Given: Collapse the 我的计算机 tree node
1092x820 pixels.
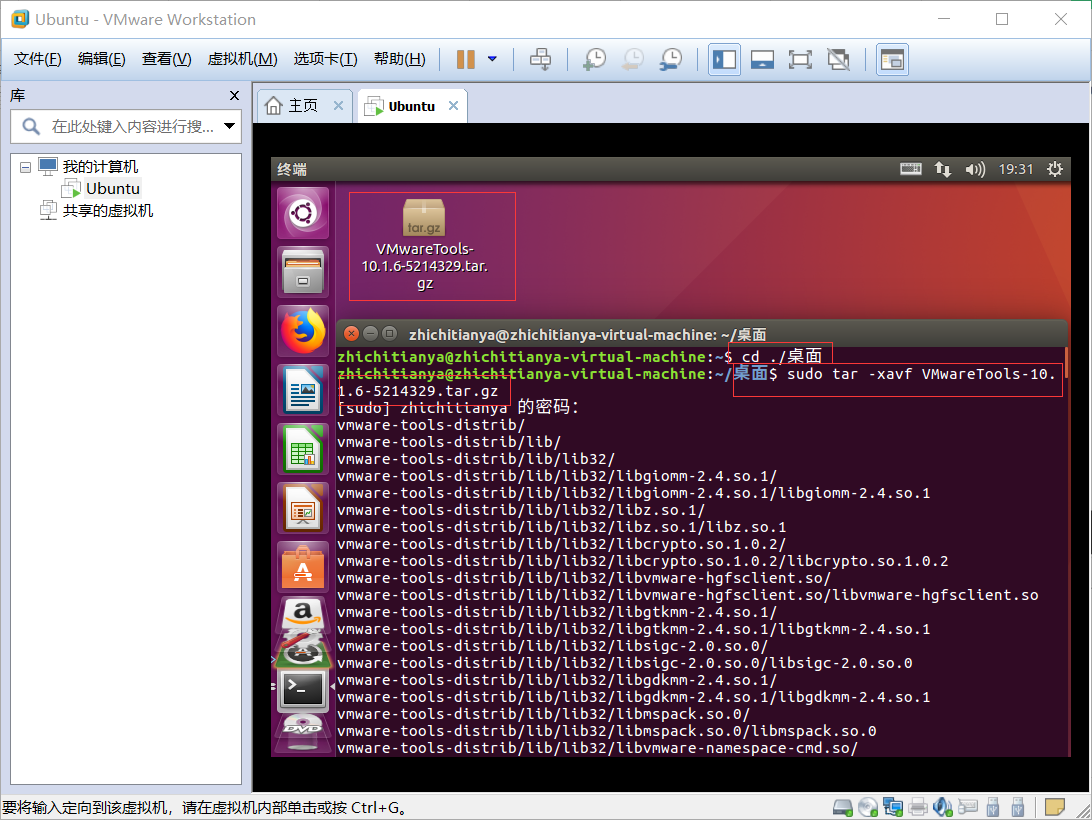Looking at the screenshot, I should tap(25, 167).
